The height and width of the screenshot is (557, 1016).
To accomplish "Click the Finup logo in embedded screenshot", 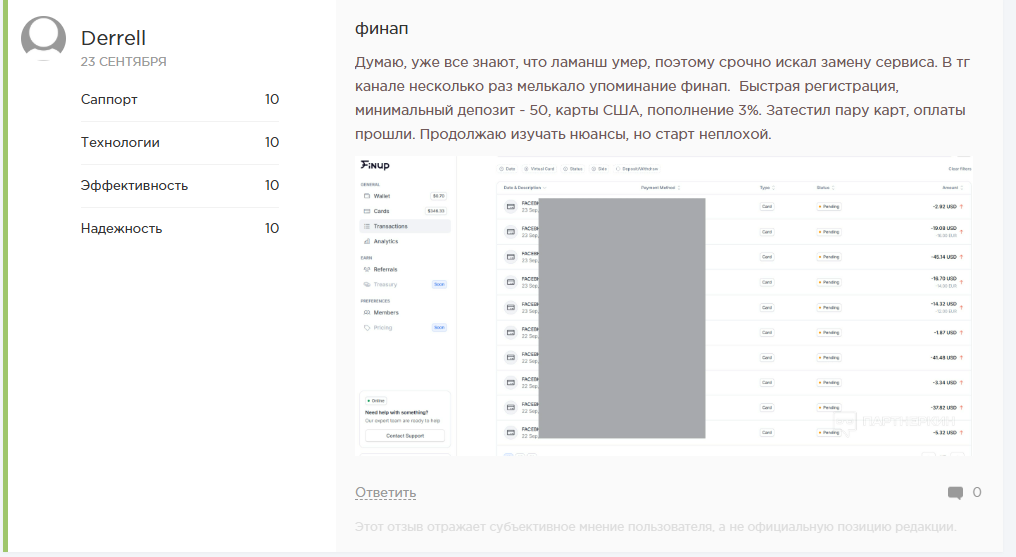I will (375, 163).
